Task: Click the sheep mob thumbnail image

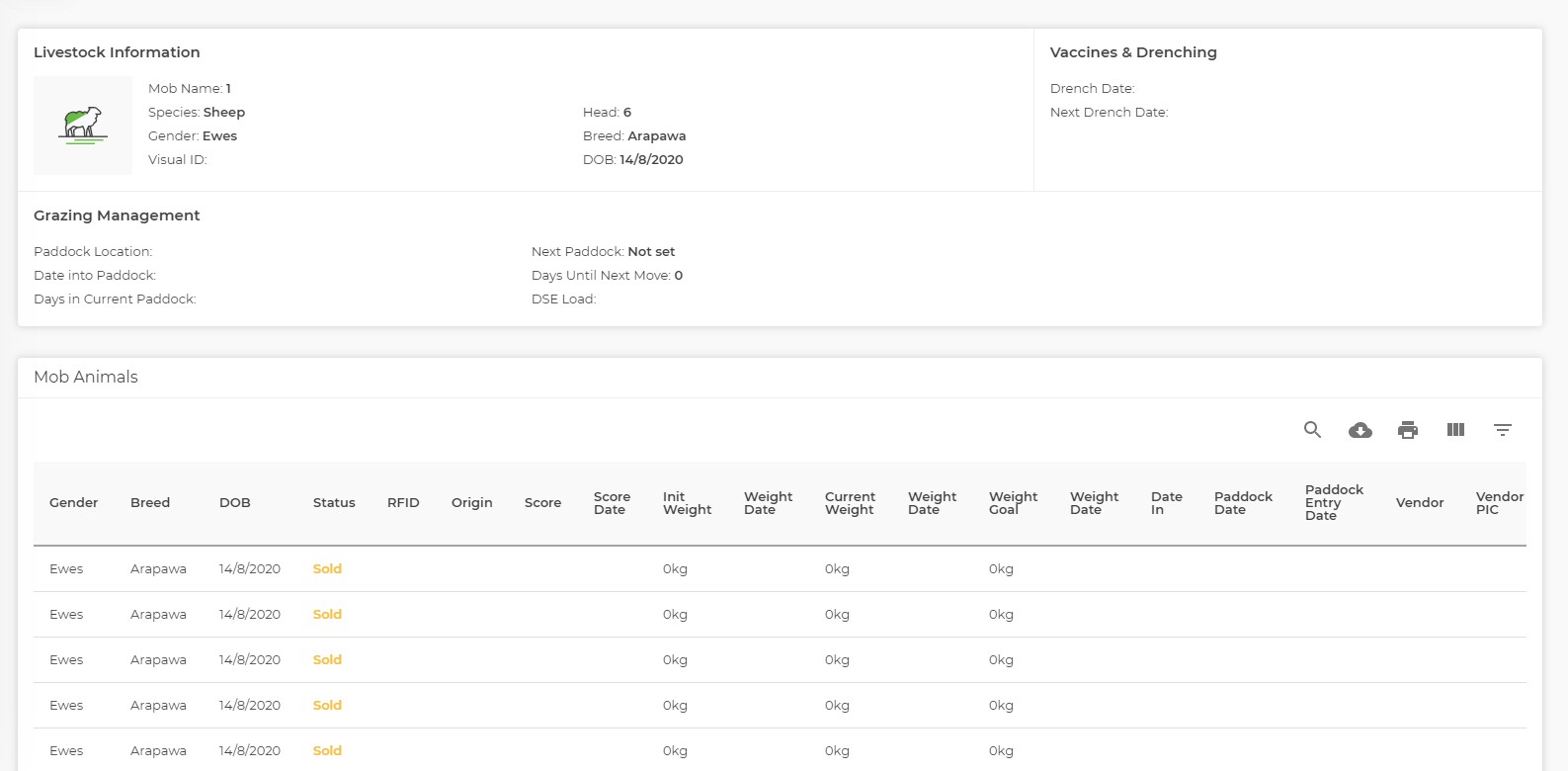Action: coord(83,126)
